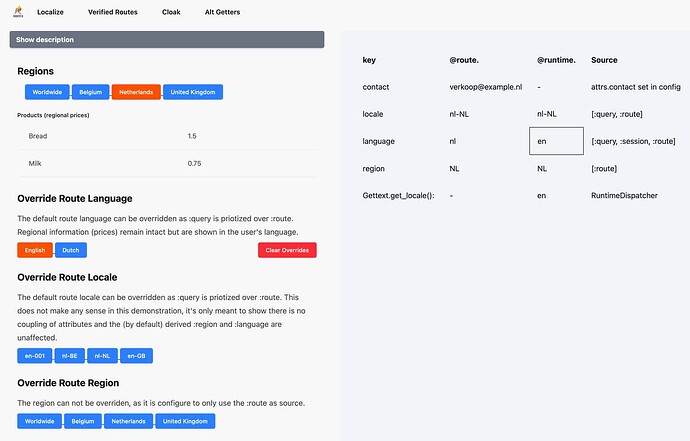The width and height of the screenshot is (690, 441).
Task: Toggle the English language override
Action: 34,250
